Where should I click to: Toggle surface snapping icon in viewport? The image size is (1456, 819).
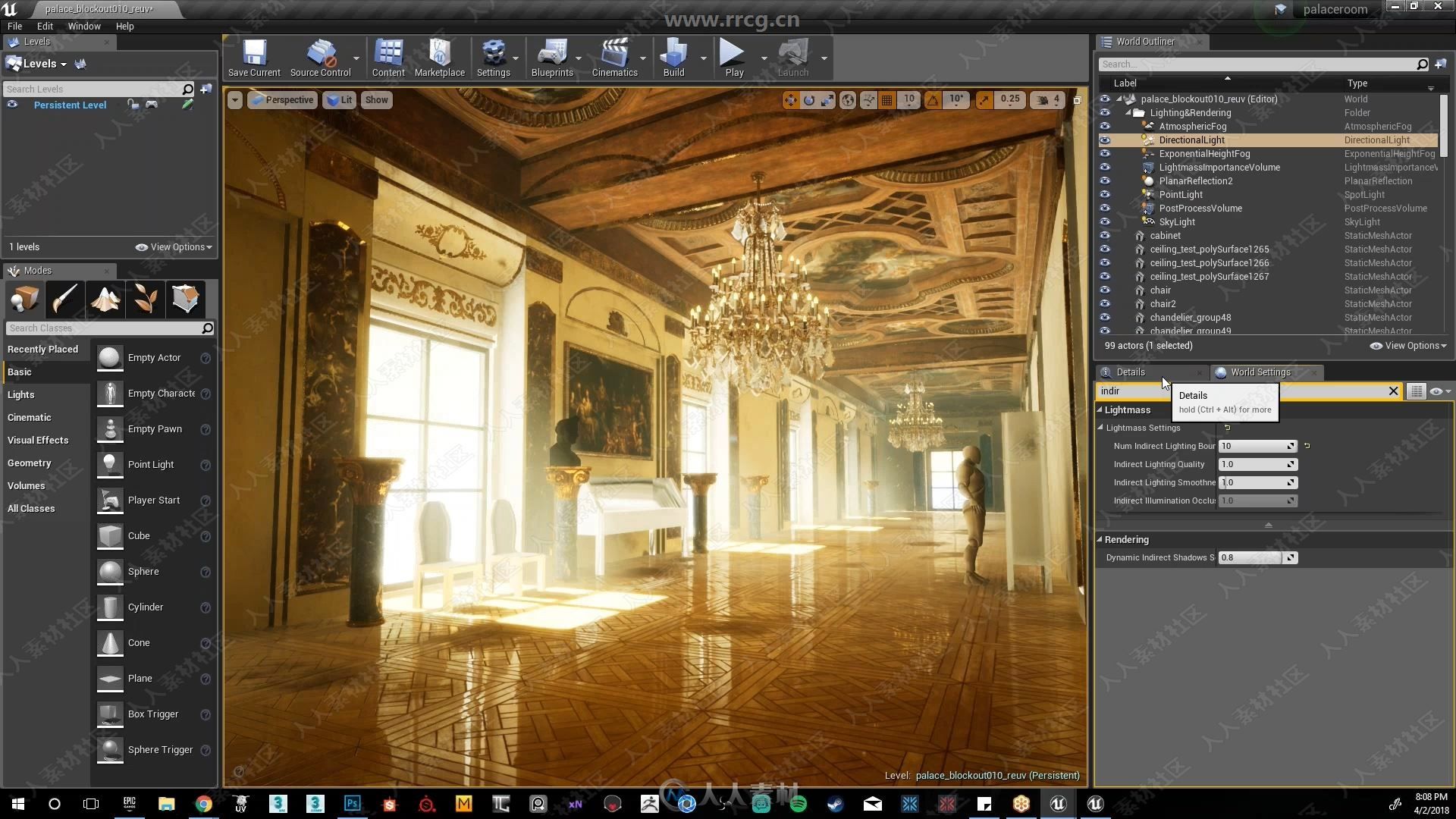tap(869, 100)
